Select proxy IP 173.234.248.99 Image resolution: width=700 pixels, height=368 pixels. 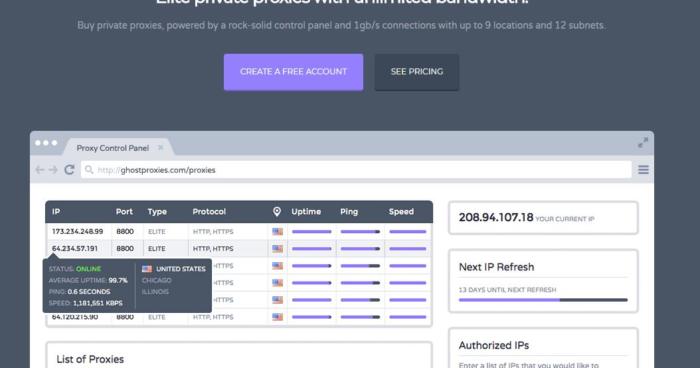78,231
